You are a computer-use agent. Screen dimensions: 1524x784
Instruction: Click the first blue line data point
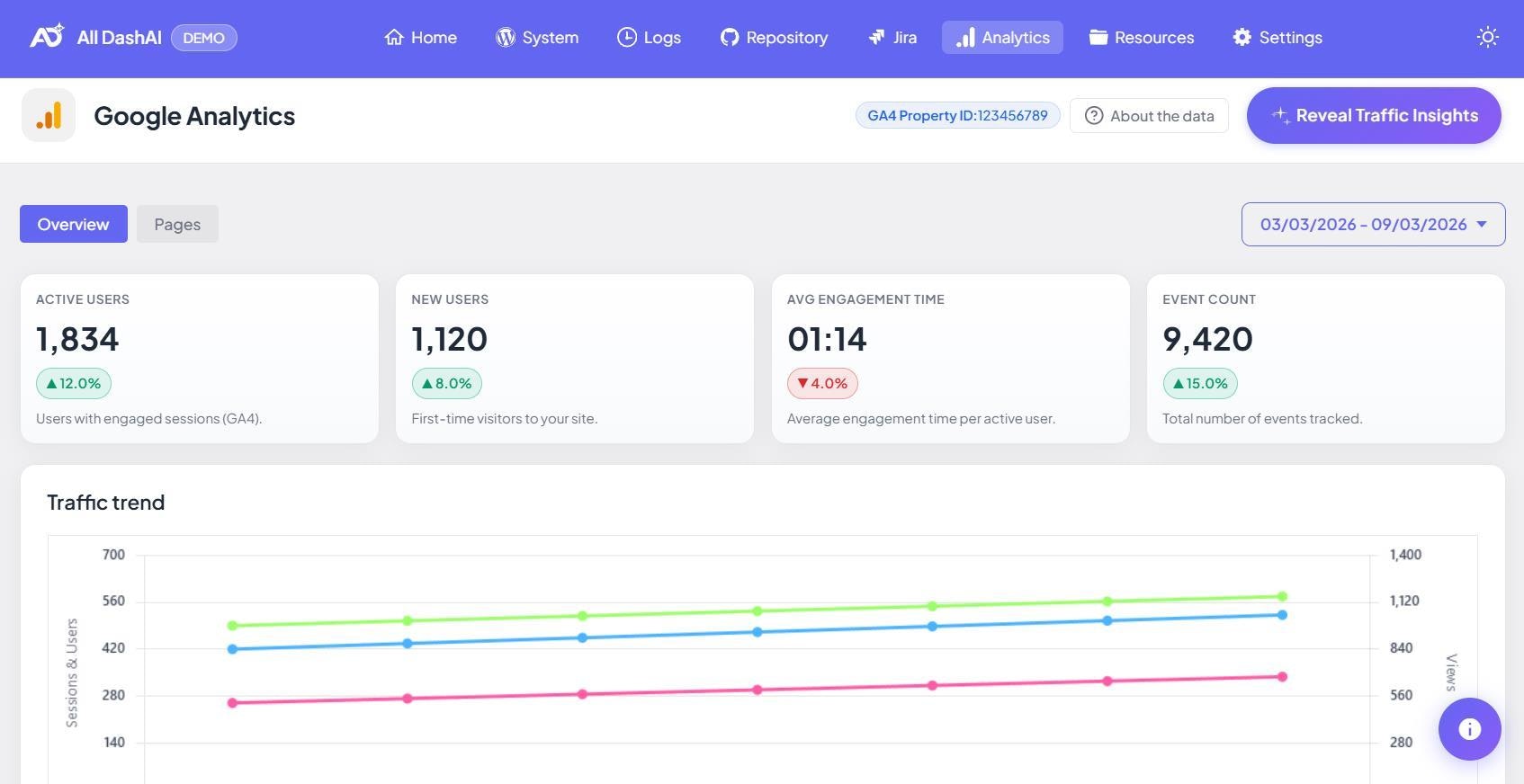coord(232,649)
